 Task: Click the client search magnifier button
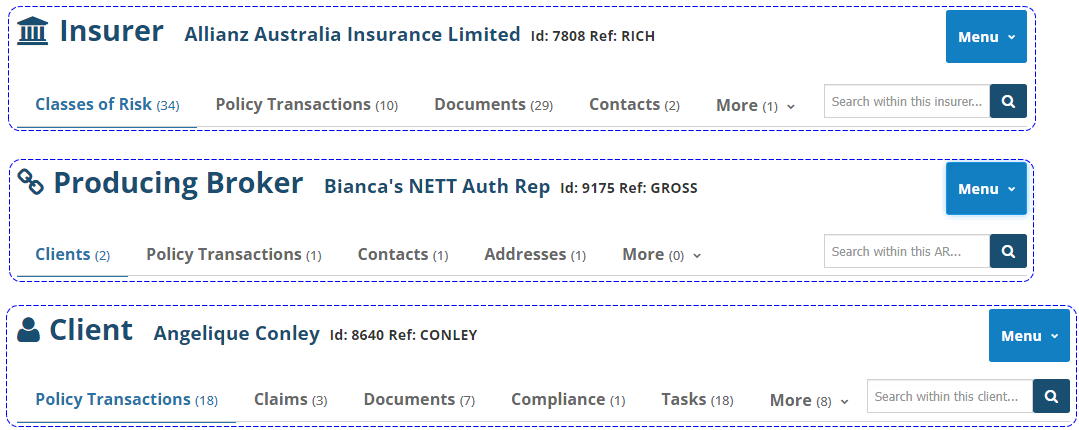click(x=1051, y=397)
